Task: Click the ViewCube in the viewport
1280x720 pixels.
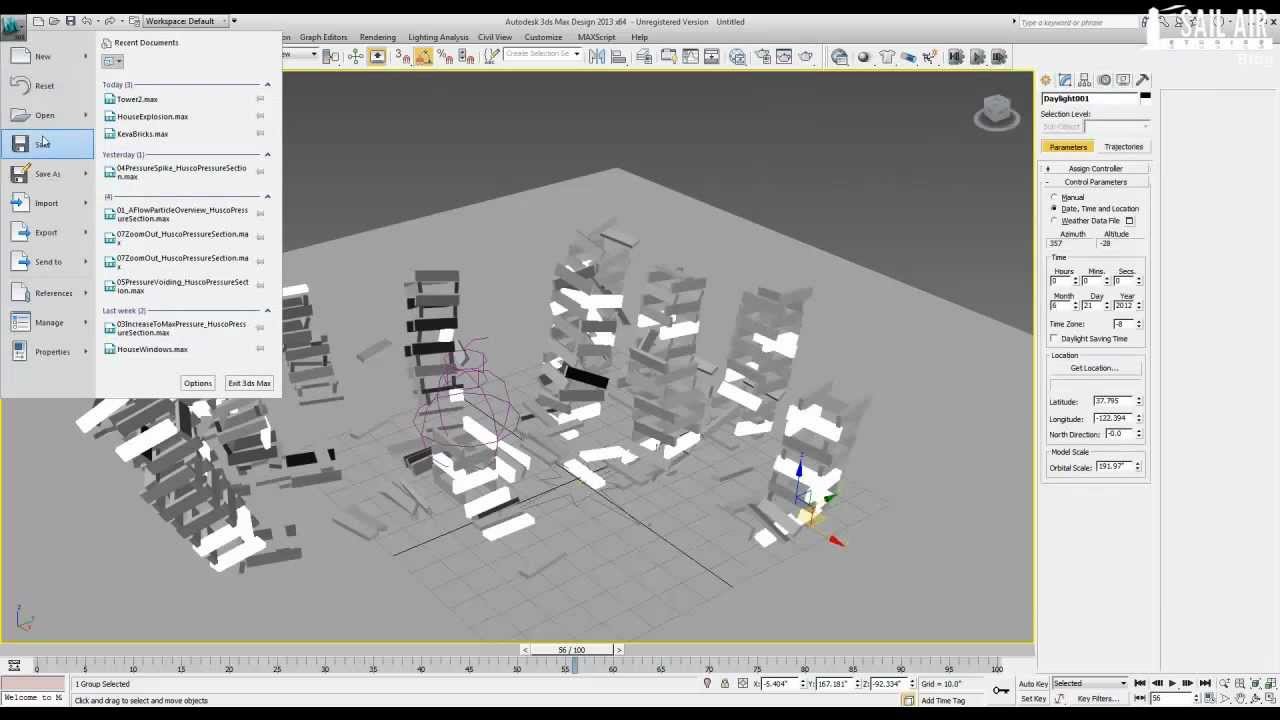Action: 996,112
